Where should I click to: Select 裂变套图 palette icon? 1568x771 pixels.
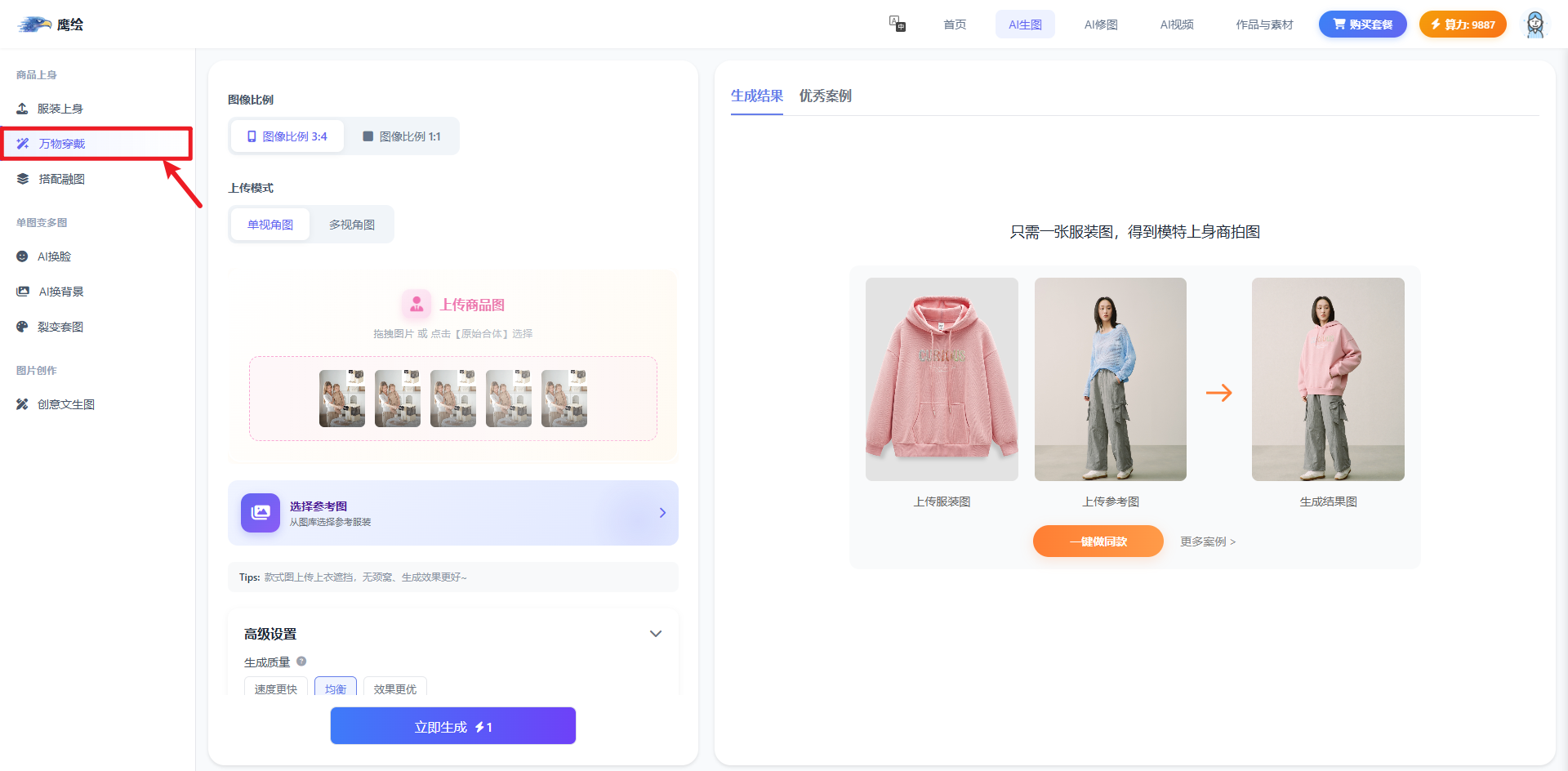point(23,327)
